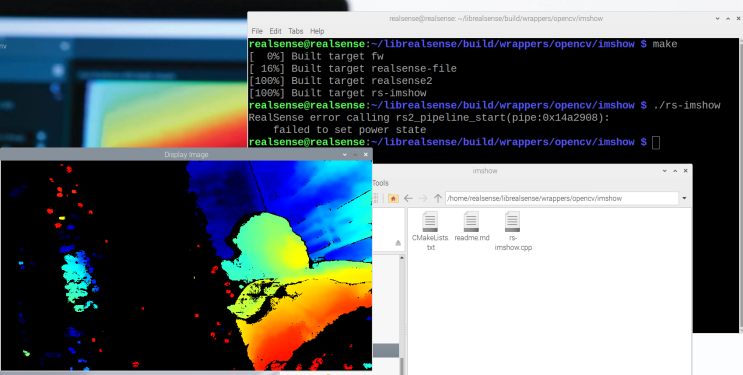The height and width of the screenshot is (375, 743).
Task: Open the Edit menu in the terminal window
Action: (275, 31)
